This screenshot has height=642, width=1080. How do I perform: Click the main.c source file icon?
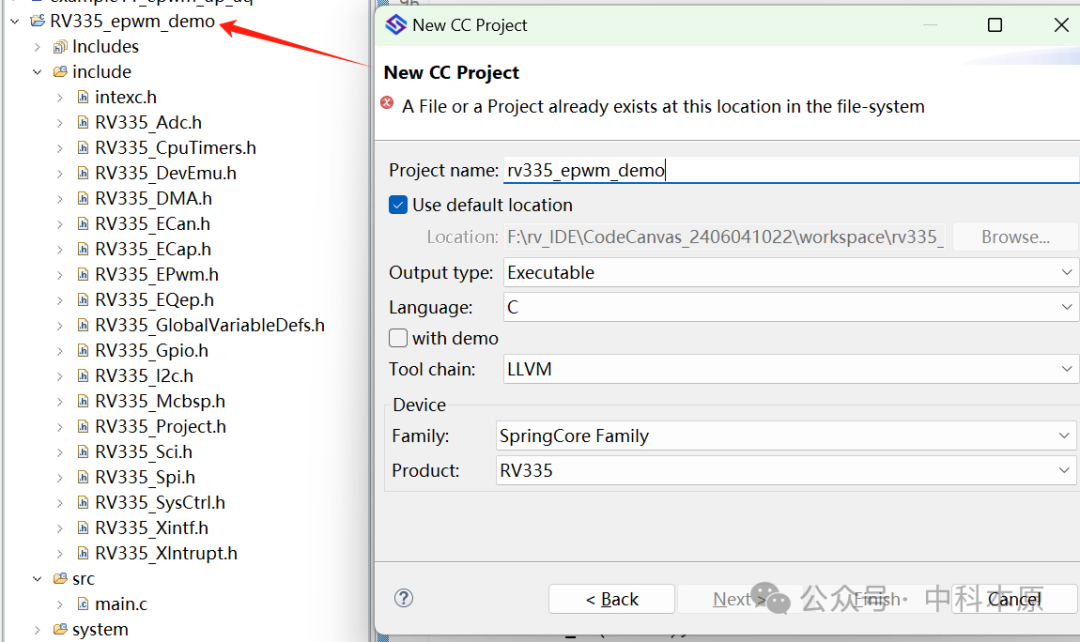pyautogui.click(x=83, y=604)
